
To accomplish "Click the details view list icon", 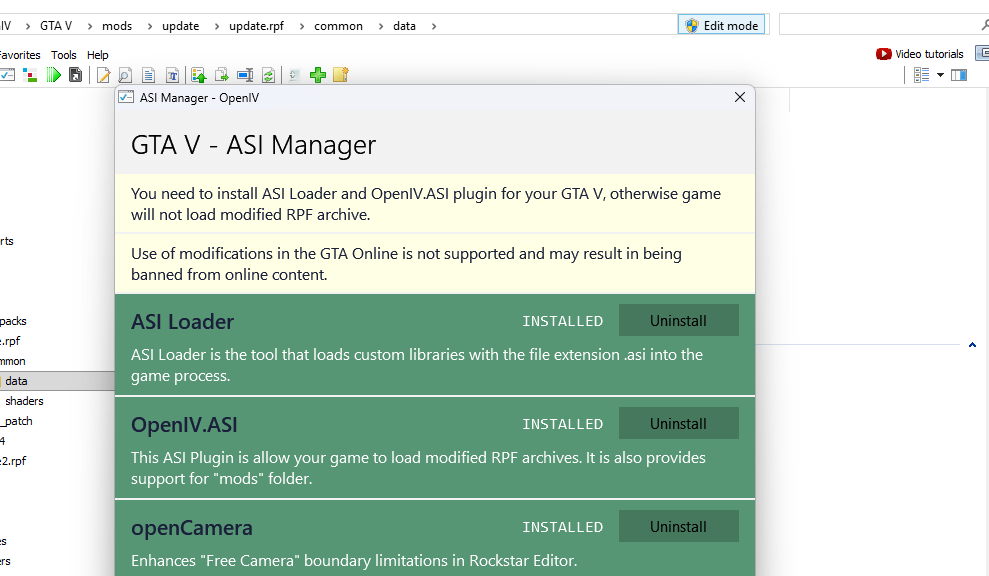I will point(922,75).
